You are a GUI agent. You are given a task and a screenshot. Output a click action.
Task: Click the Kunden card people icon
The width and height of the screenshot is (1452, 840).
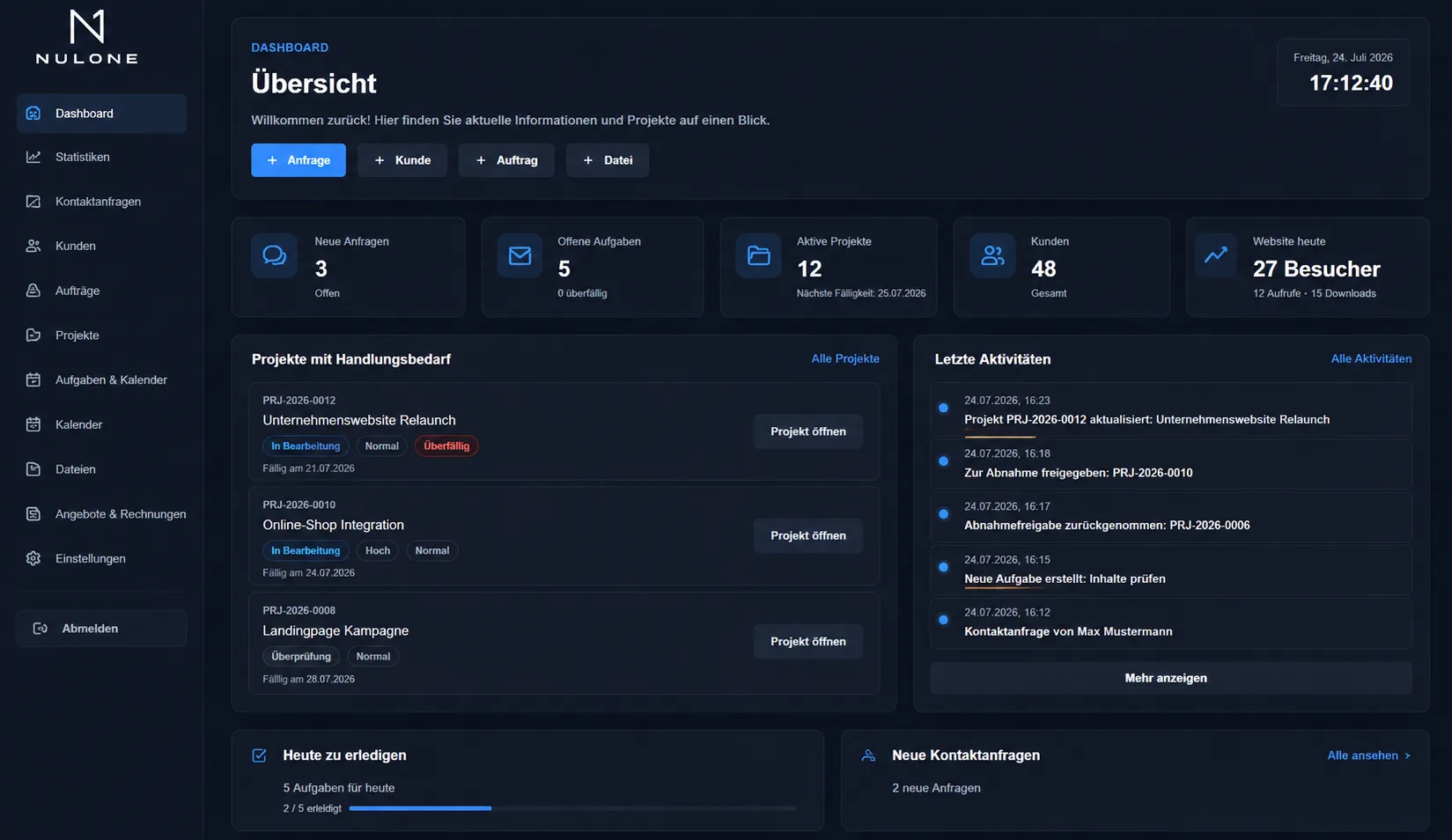(x=992, y=255)
